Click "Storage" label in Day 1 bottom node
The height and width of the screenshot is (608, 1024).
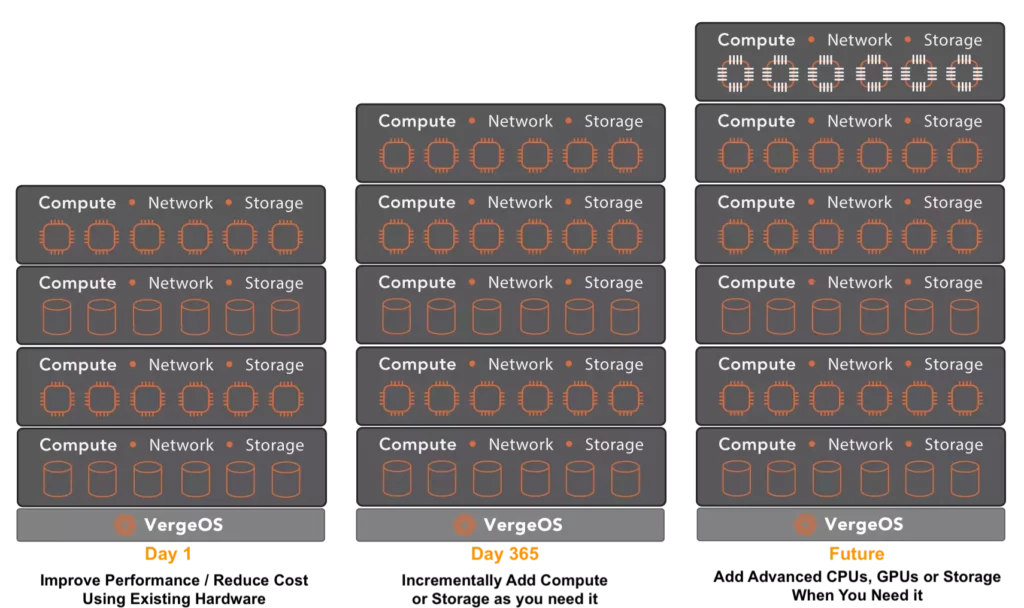274,446
